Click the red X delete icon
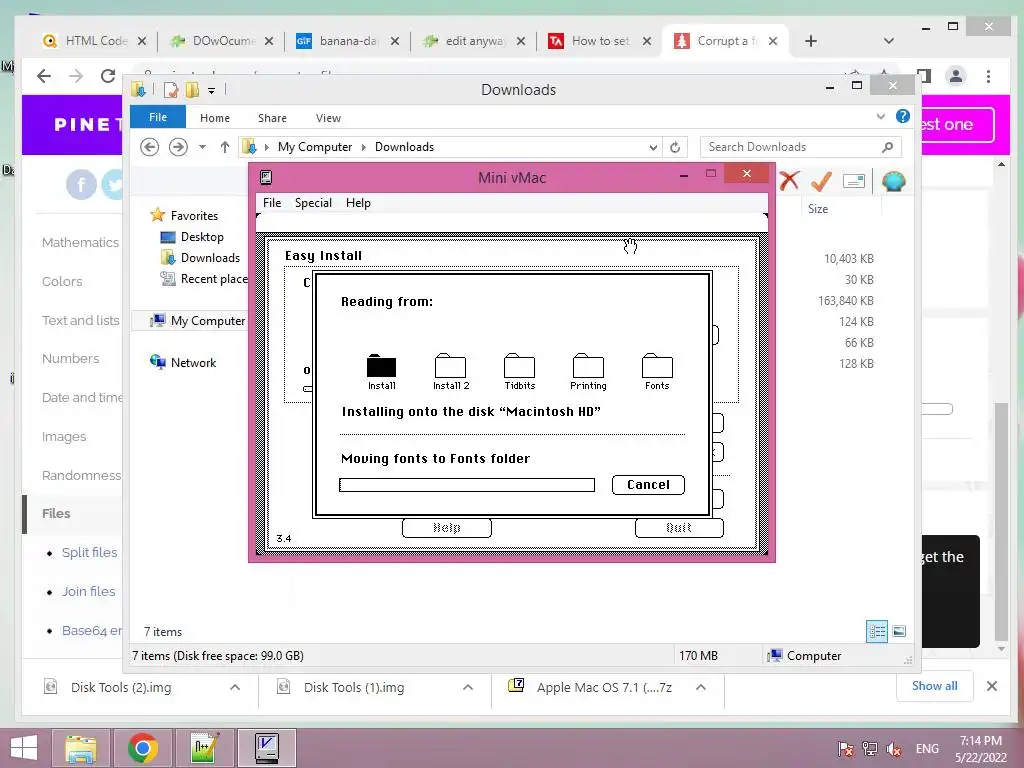Image resolution: width=1024 pixels, height=768 pixels. coord(789,180)
